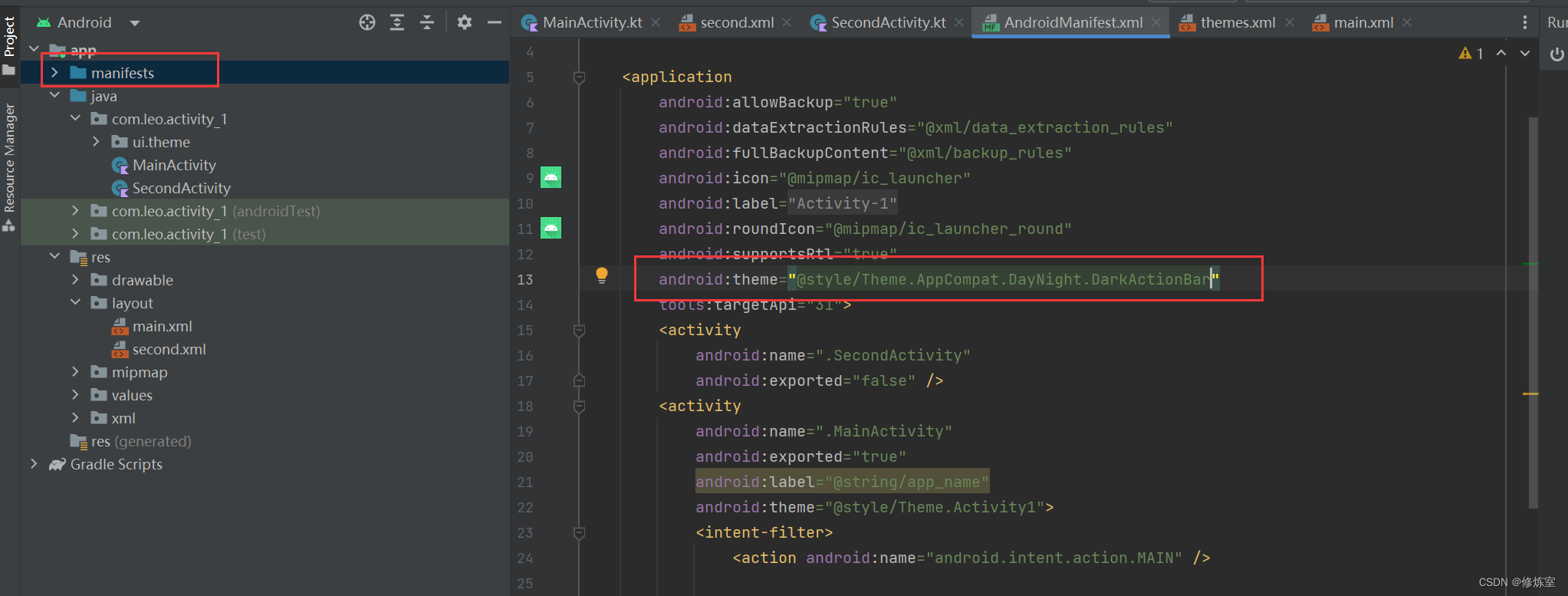Expand Gradle Scripts node
The image size is (1568, 596).
pos(34,464)
